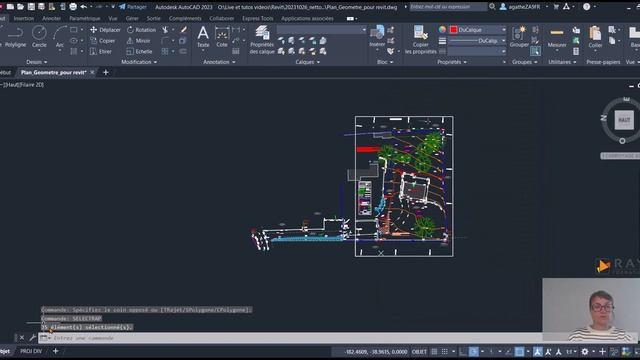The width and height of the screenshot is (640, 360).
Task: Open the Gérer ribbon tab
Action: (x=132, y=18)
